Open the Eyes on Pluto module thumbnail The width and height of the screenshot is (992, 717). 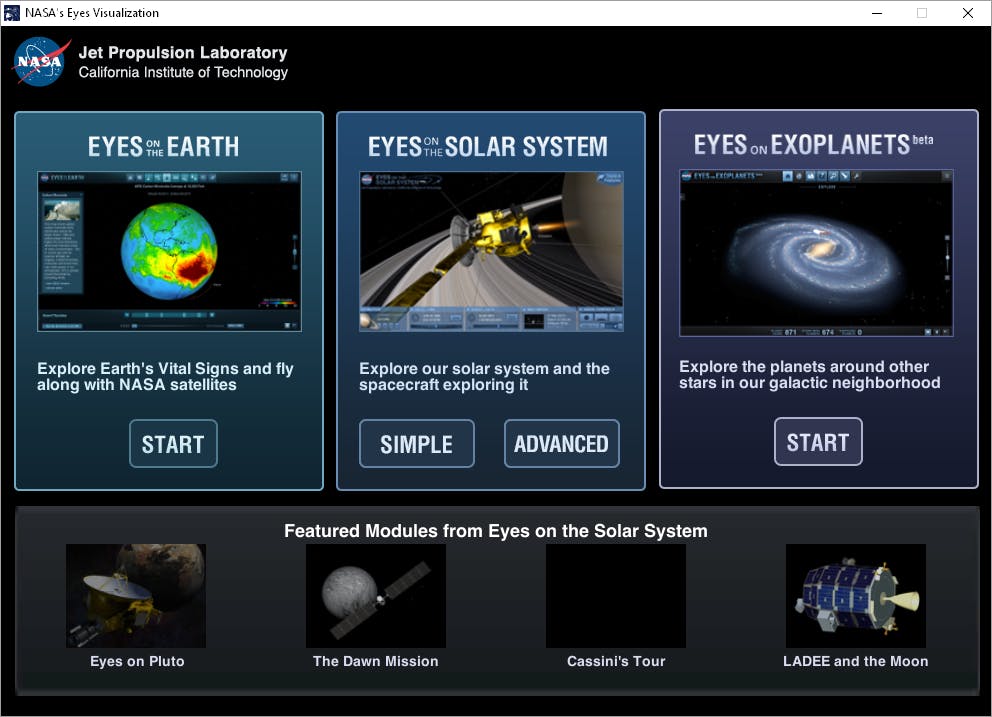[x=136, y=595]
